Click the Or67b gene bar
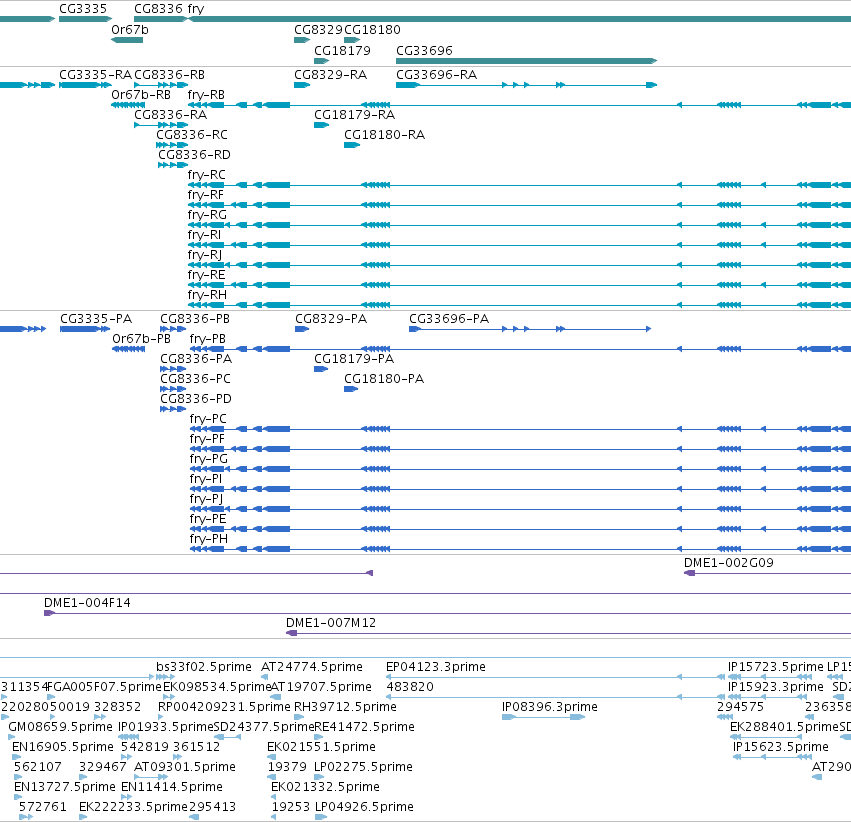This screenshot has width=851, height=822. 127,40
